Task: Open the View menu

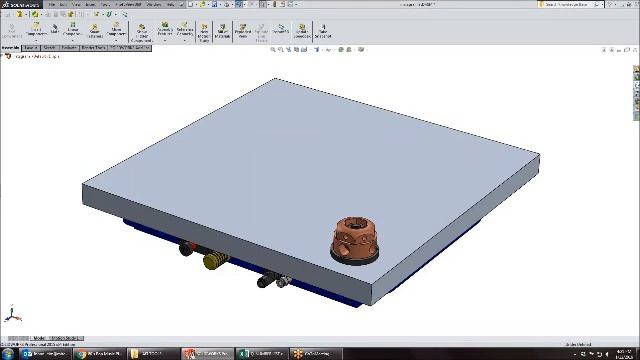Action: click(x=76, y=4)
